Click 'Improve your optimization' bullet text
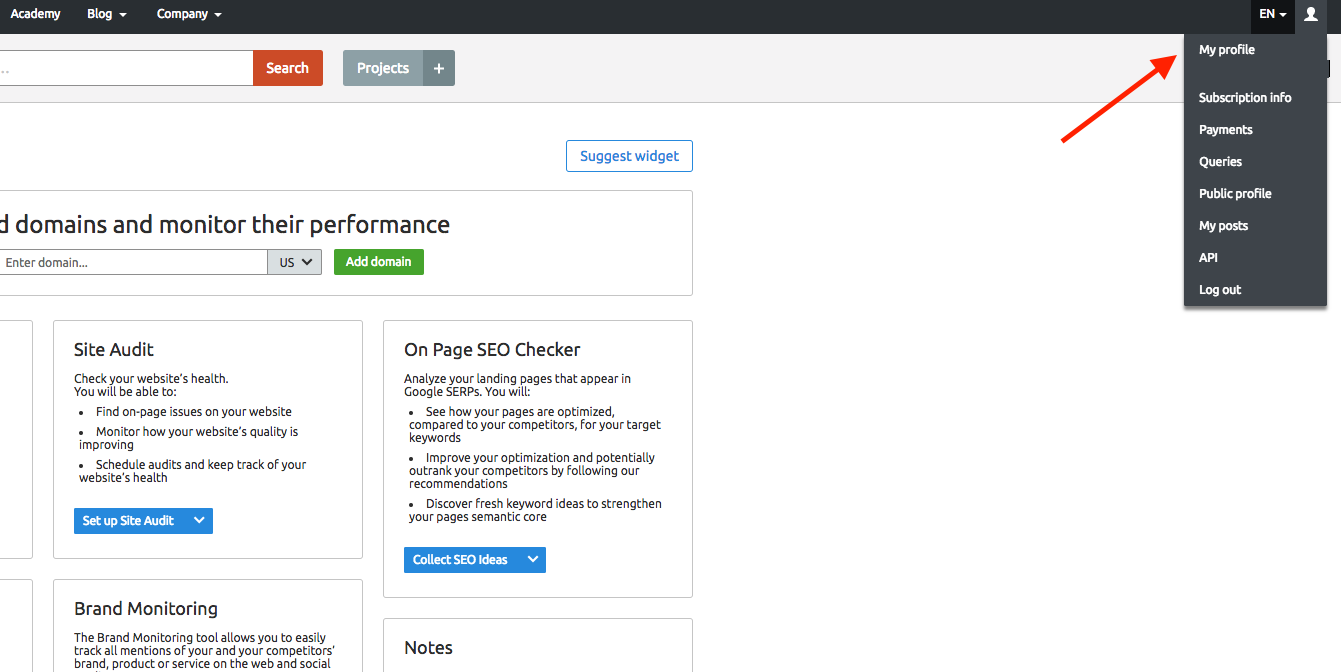Image resolution: width=1341 pixels, height=672 pixels. (532, 471)
